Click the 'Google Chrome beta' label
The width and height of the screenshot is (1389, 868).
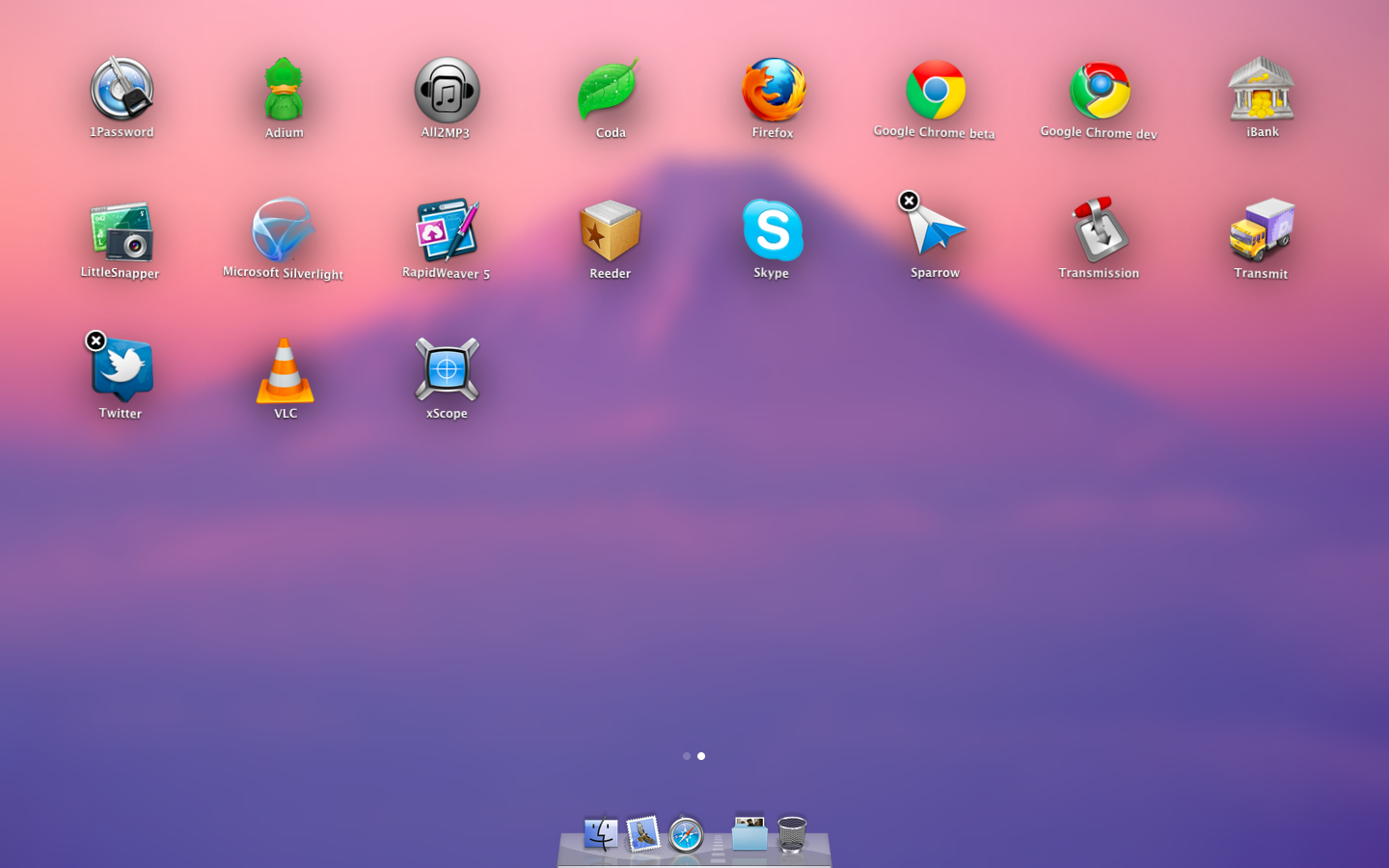(x=934, y=132)
